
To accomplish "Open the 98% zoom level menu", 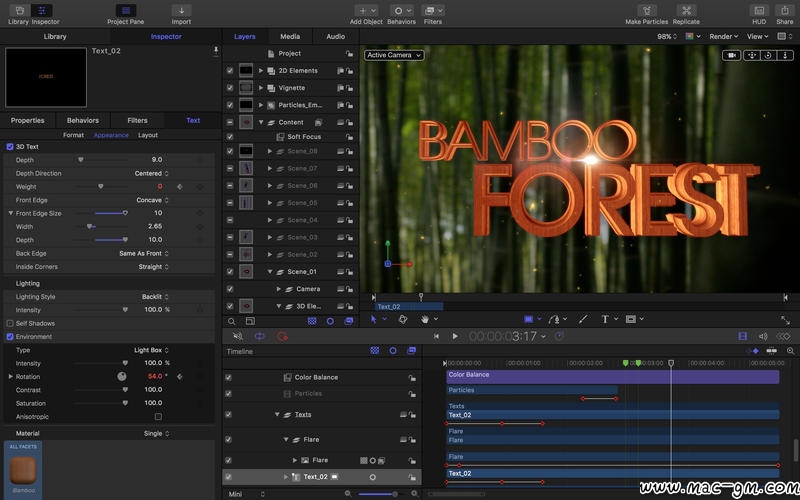I will click(x=667, y=36).
